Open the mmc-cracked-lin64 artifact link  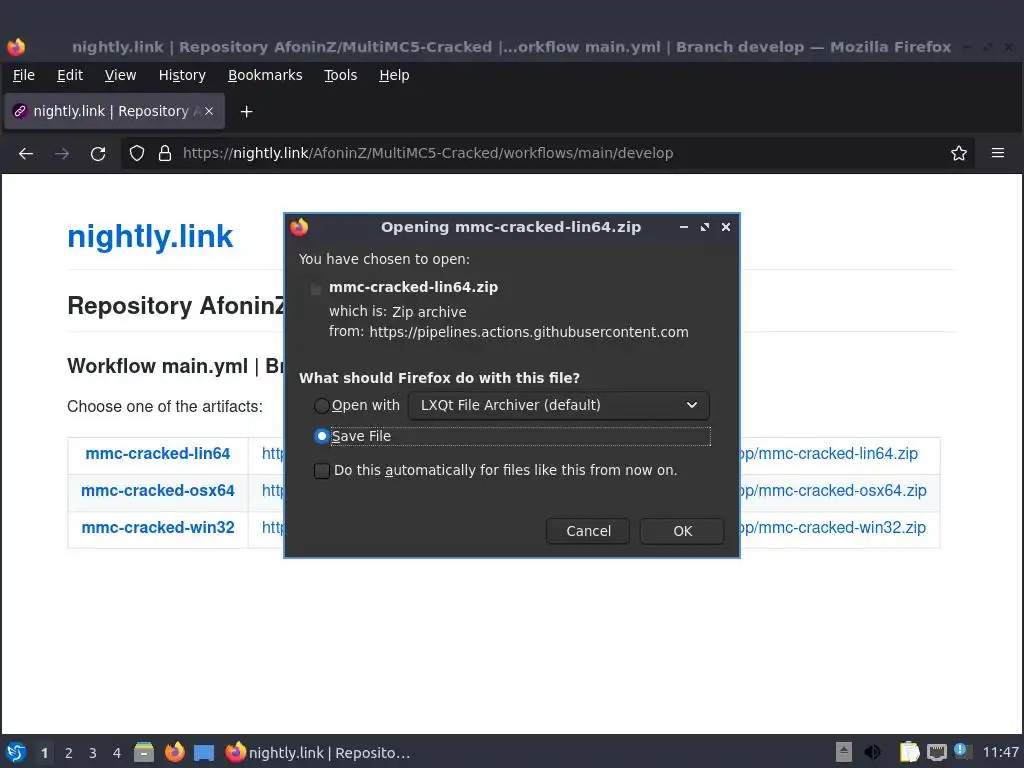coord(157,453)
